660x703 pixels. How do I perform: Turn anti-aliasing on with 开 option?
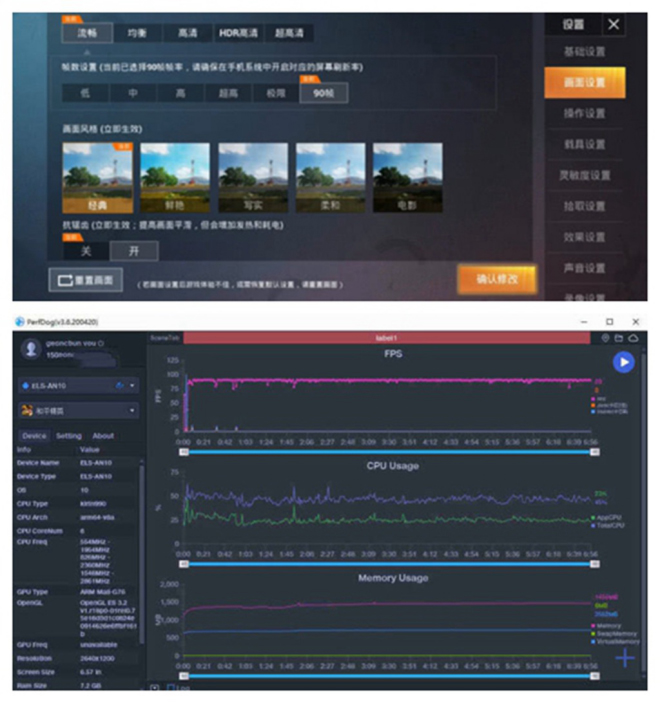pyautogui.click(x=133, y=251)
